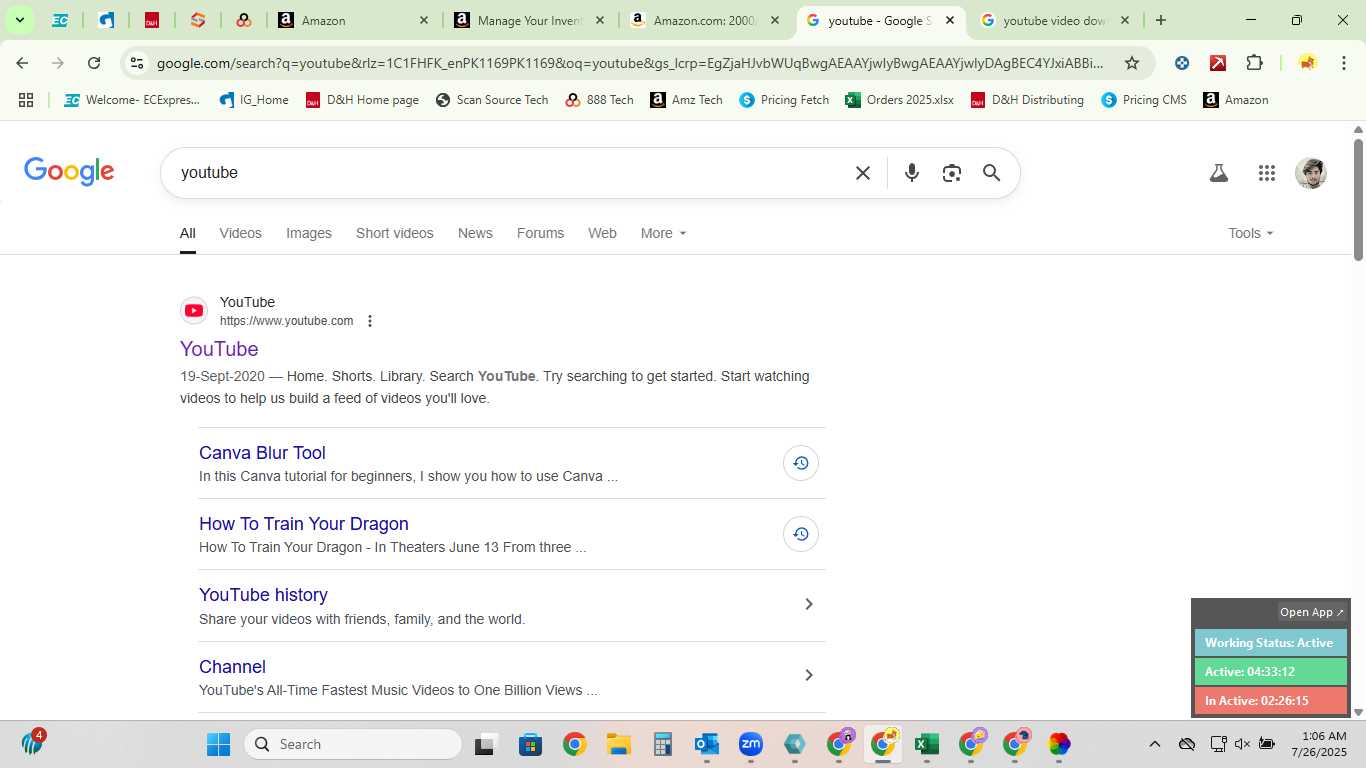
Task: Open Search Labs flask icon
Action: (1218, 173)
